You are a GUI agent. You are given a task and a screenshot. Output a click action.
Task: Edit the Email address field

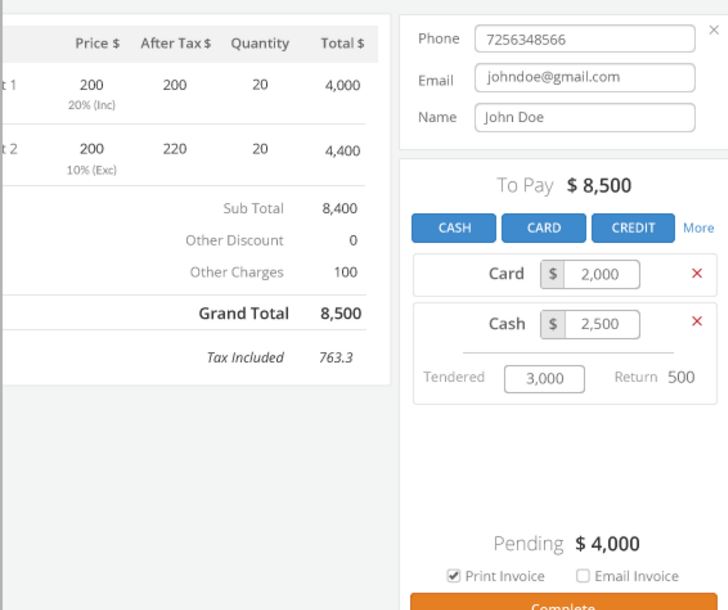pyautogui.click(x=584, y=77)
